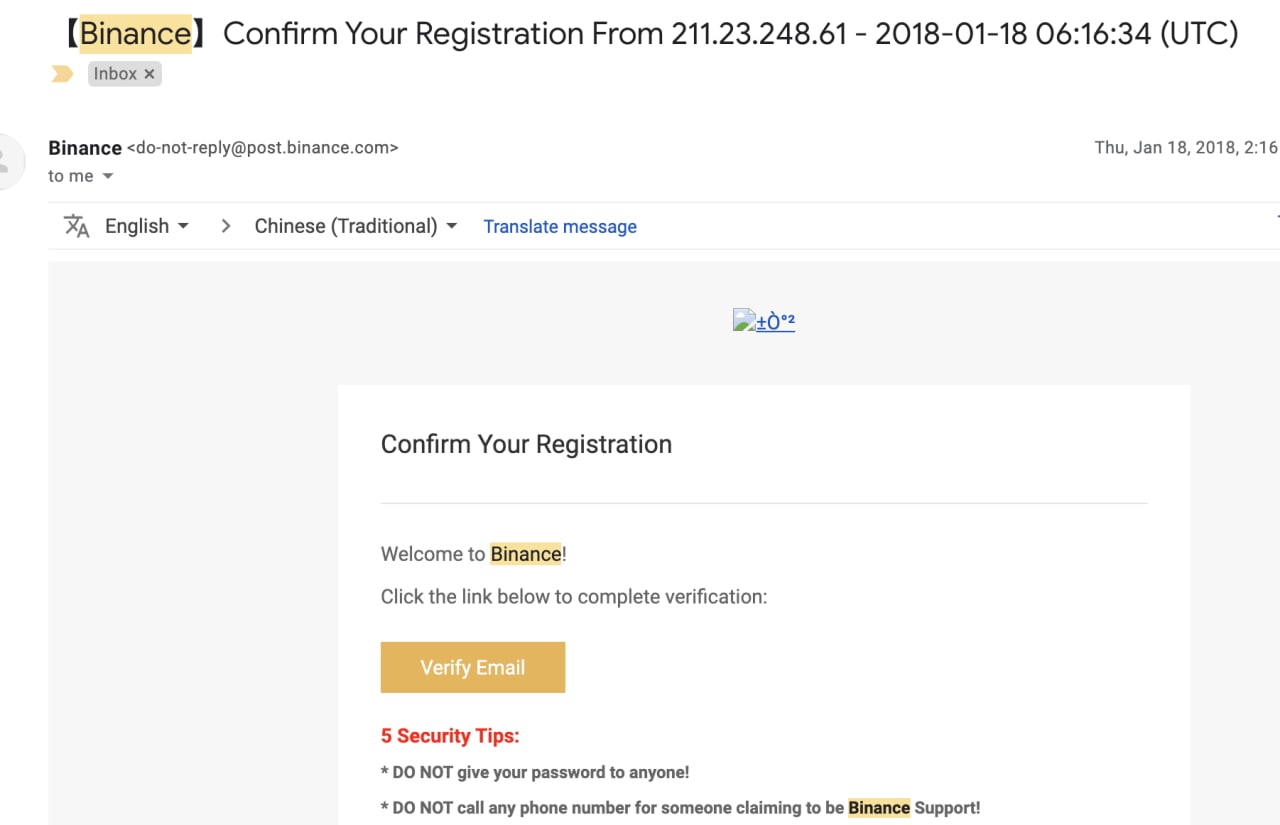Click the Translate message link

(560, 227)
